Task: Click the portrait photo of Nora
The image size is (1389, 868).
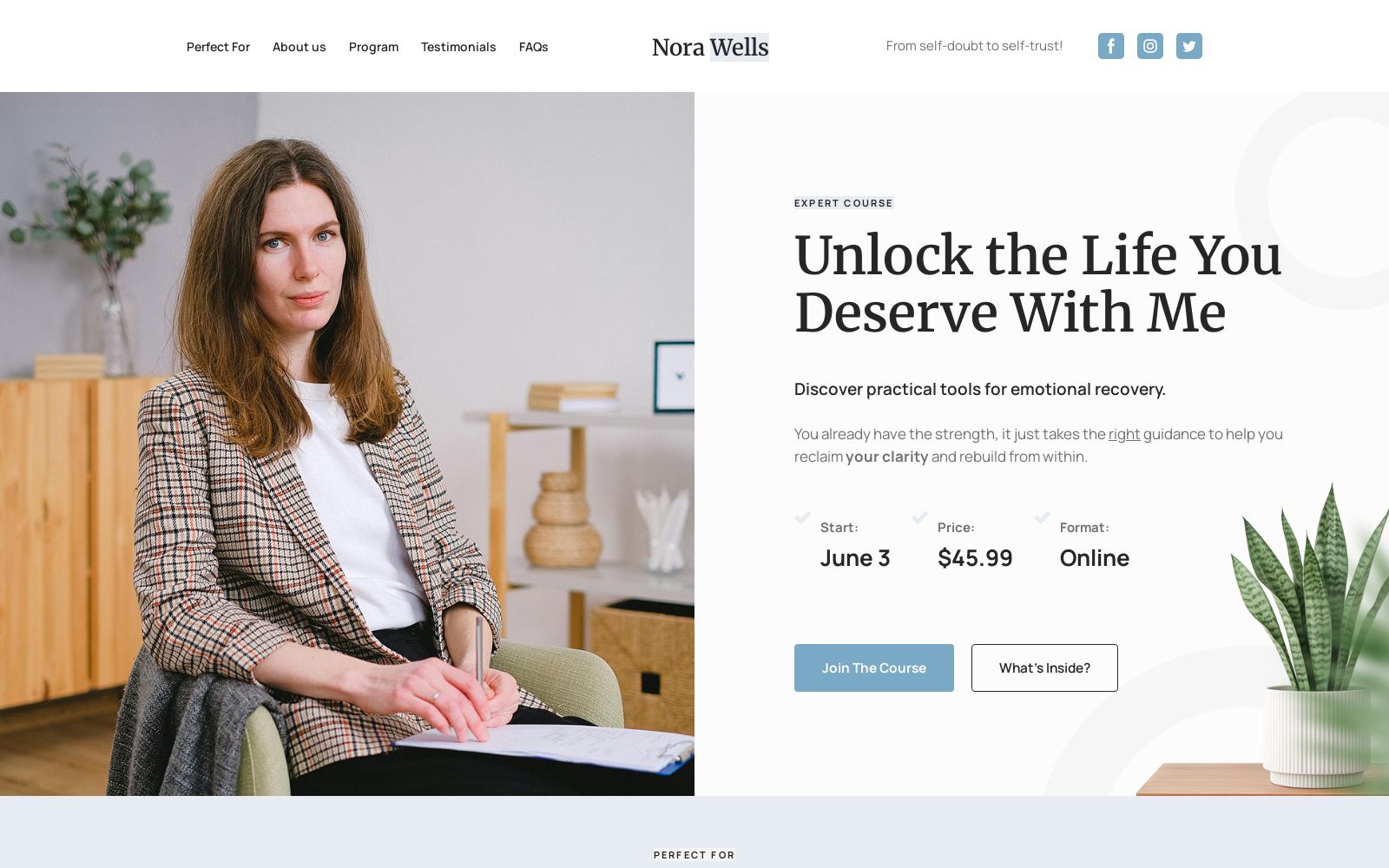Action: click(x=347, y=444)
